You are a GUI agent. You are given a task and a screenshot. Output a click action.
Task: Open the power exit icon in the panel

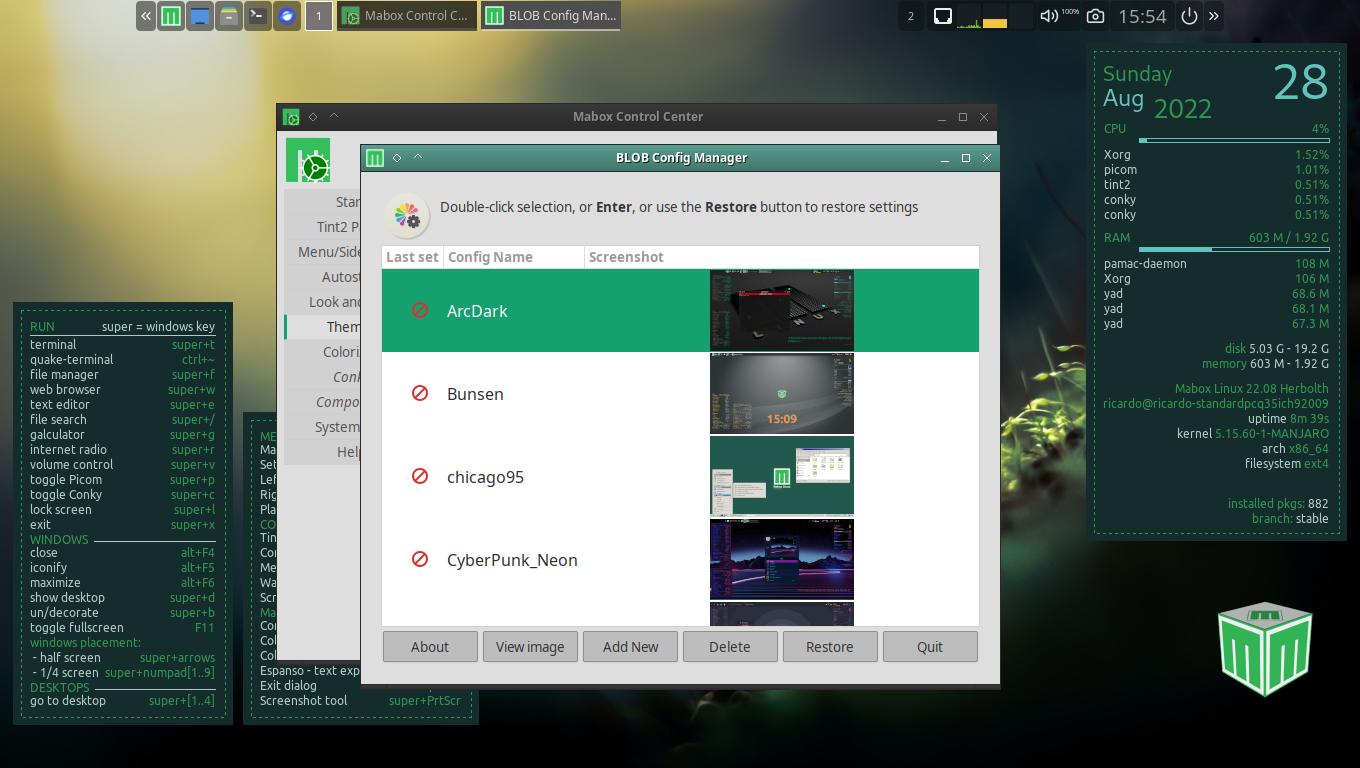1189,16
